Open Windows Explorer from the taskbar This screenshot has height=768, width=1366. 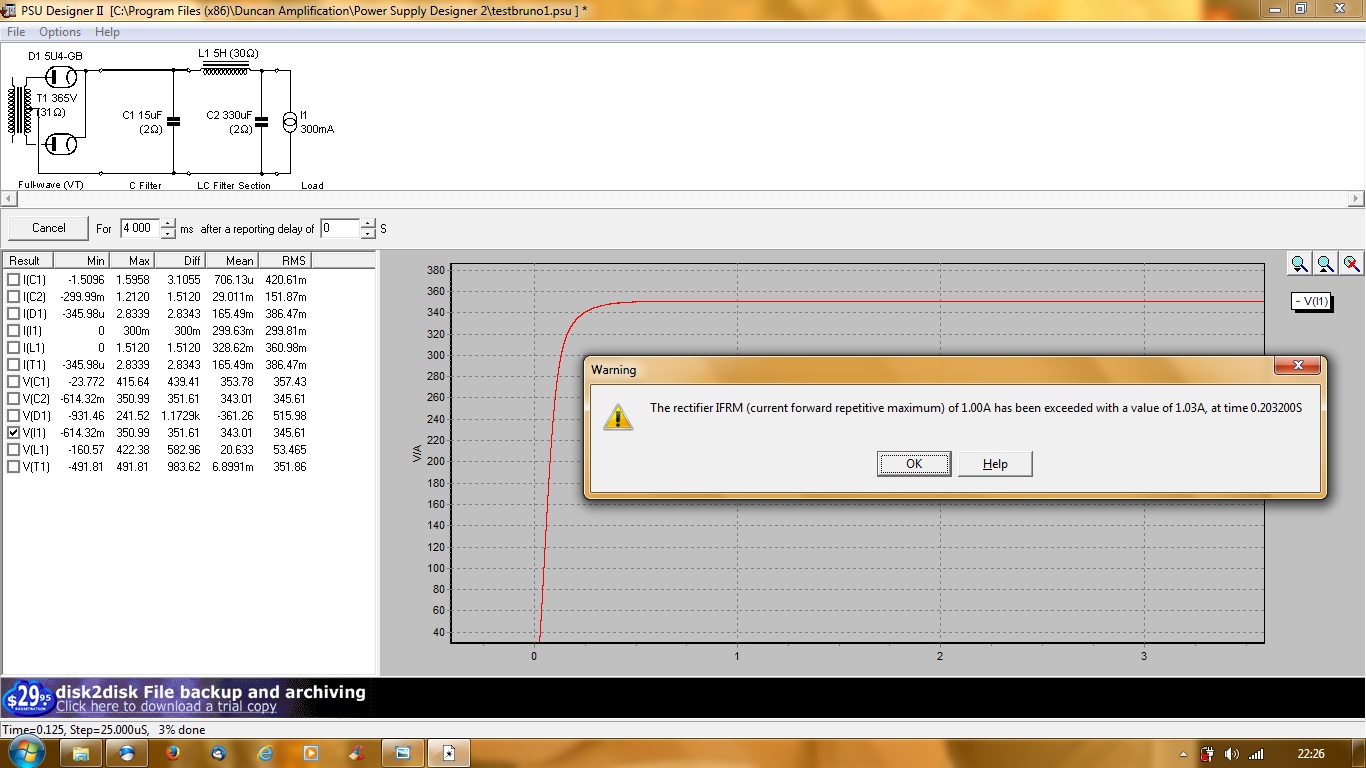(81, 752)
